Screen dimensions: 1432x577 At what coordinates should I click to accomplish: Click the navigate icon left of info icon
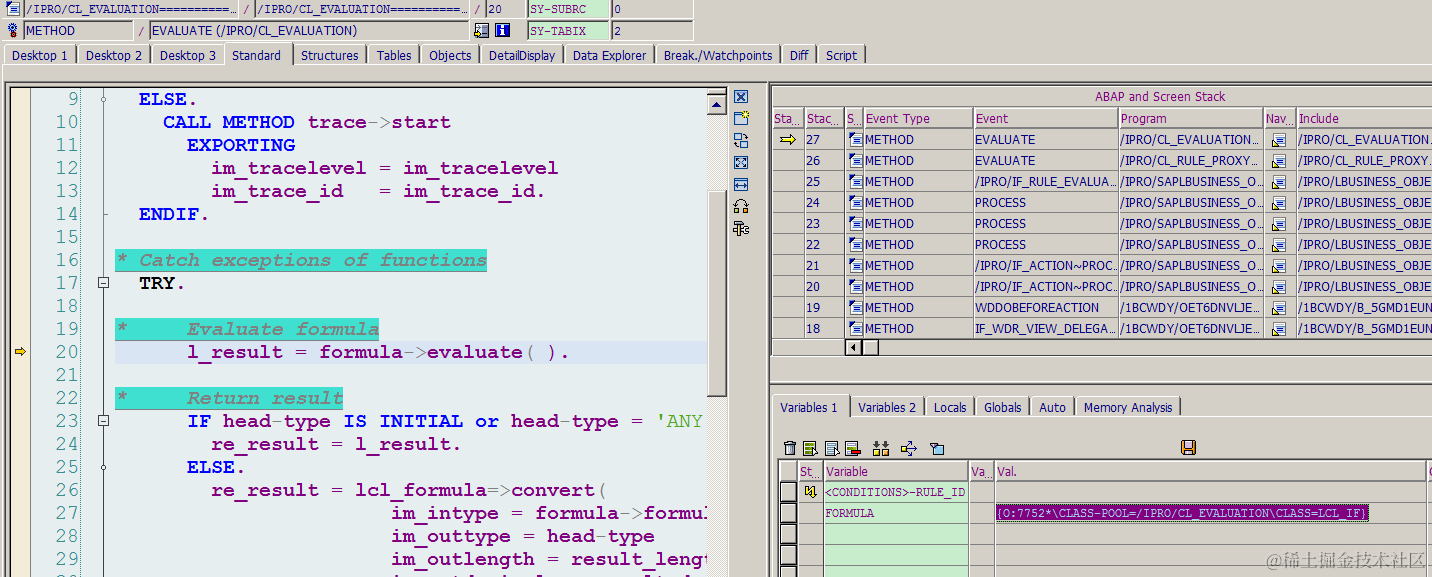(x=481, y=31)
